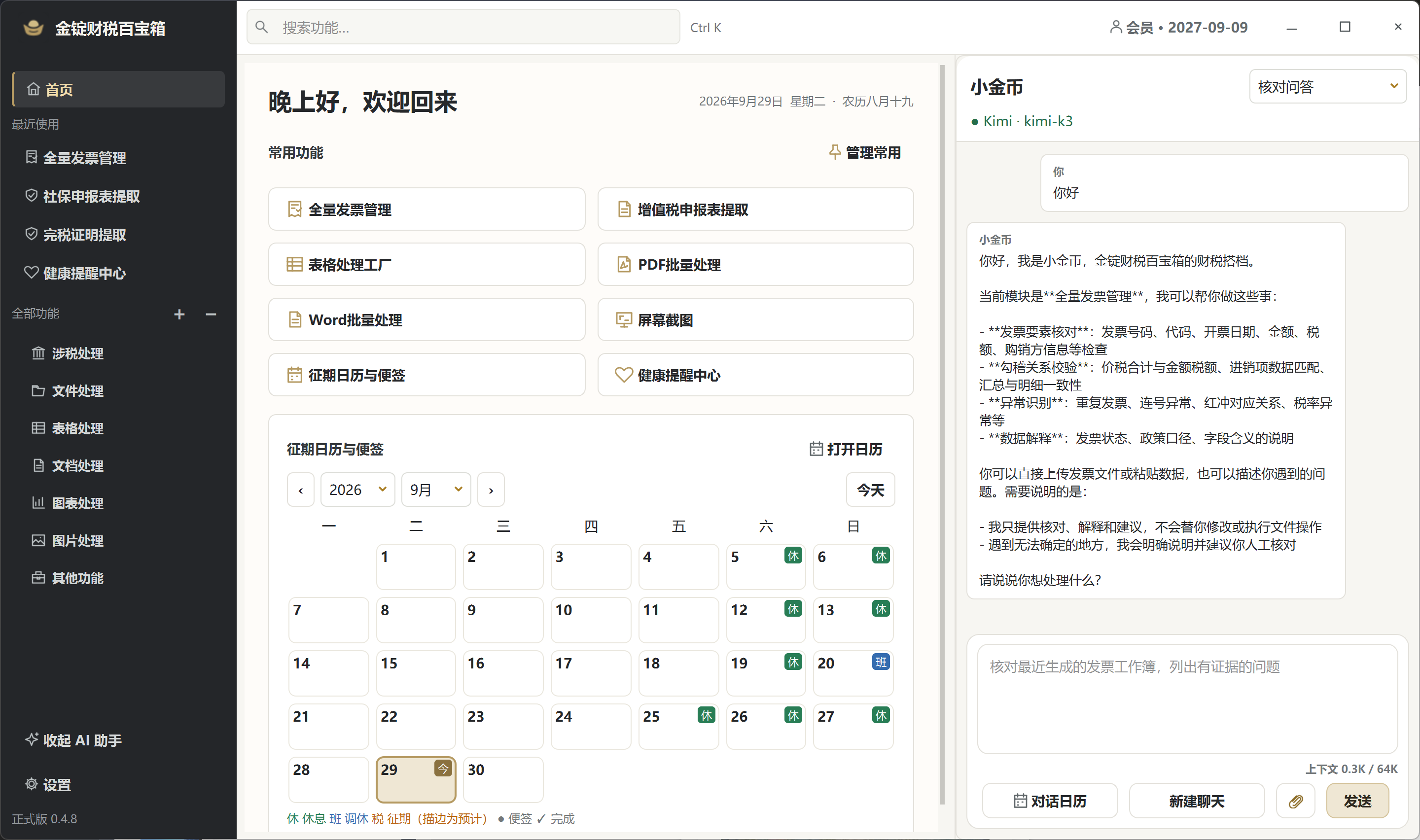Select day 15 in the calendar
This screenshot has width=1420, height=840.
pos(416,673)
